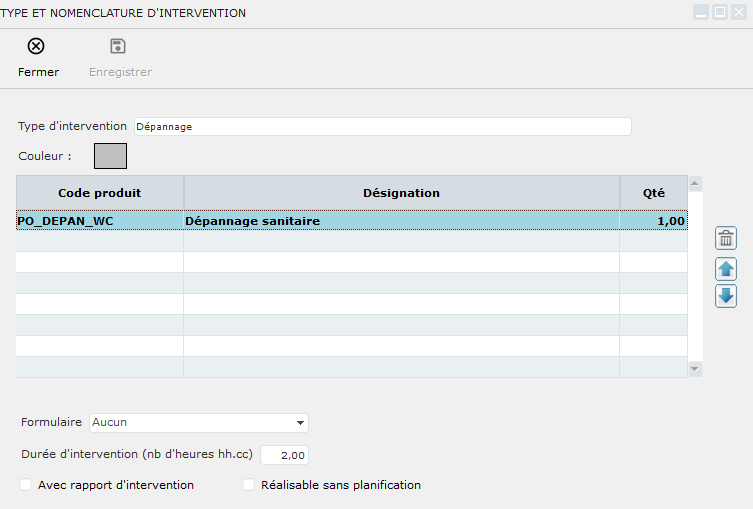Open the Couleur grey color swatch
The image size is (753, 509).
tap(110, 156)
